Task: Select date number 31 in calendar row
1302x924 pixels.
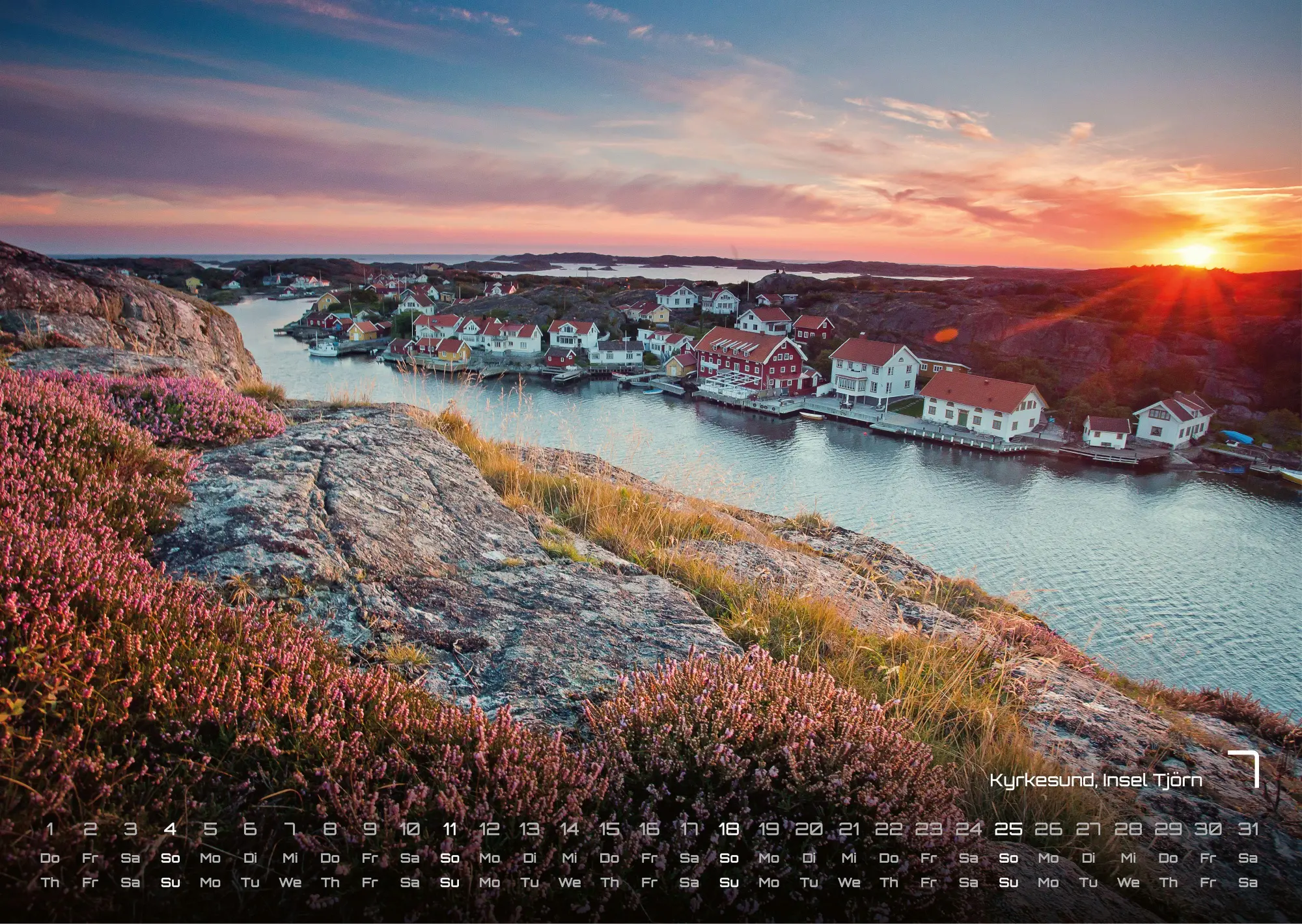Action: pos(1248,829)
